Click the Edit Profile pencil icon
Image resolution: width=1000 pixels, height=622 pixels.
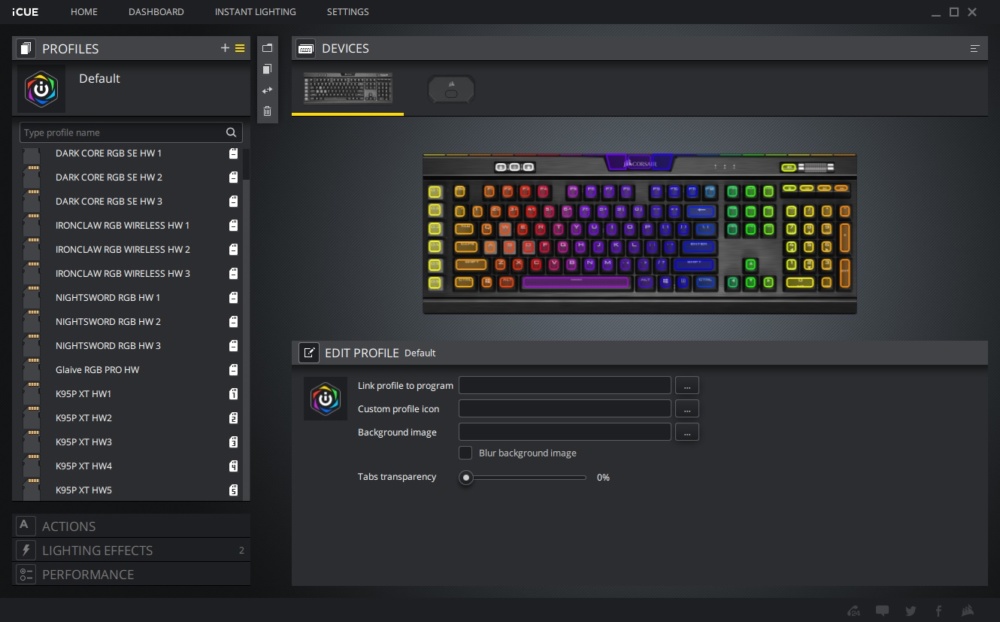tap(309, 352)
